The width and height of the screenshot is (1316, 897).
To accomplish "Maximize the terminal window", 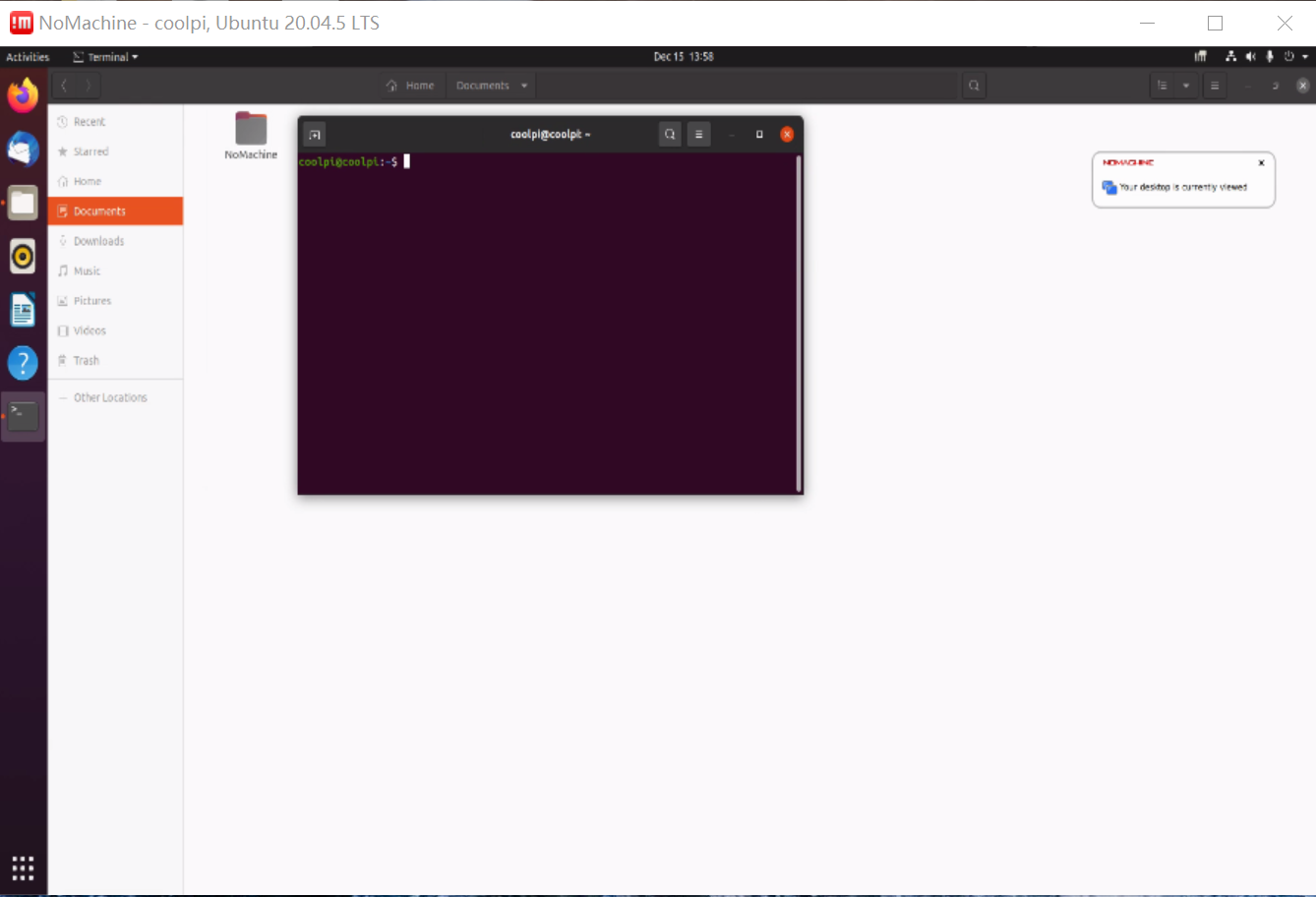I will (759, 135).
